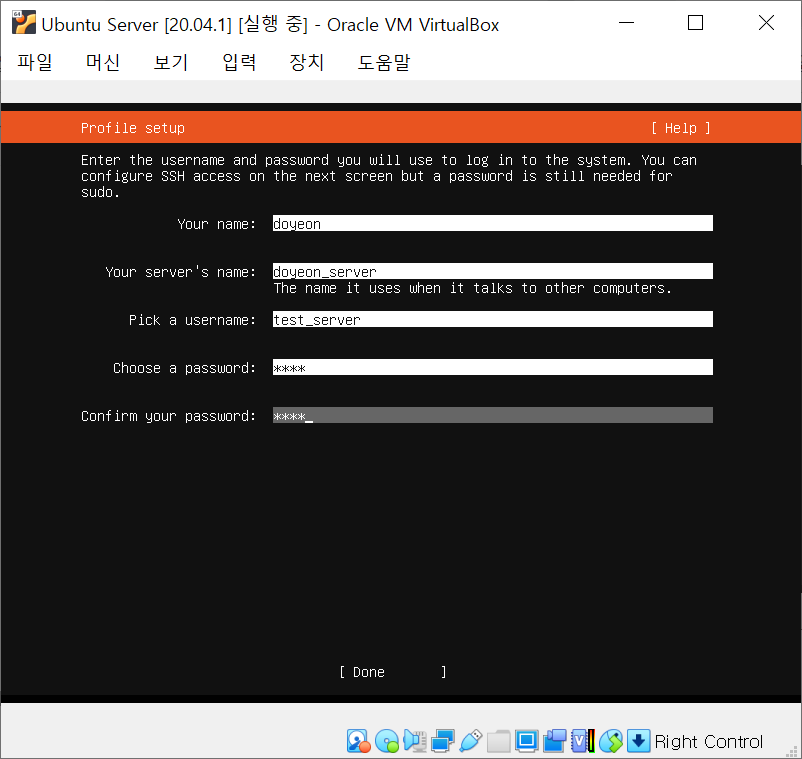Viewport: 802px width, 759px height.
Task: Click the 'Choose a password:' label
Action: (x=184, y=368)
